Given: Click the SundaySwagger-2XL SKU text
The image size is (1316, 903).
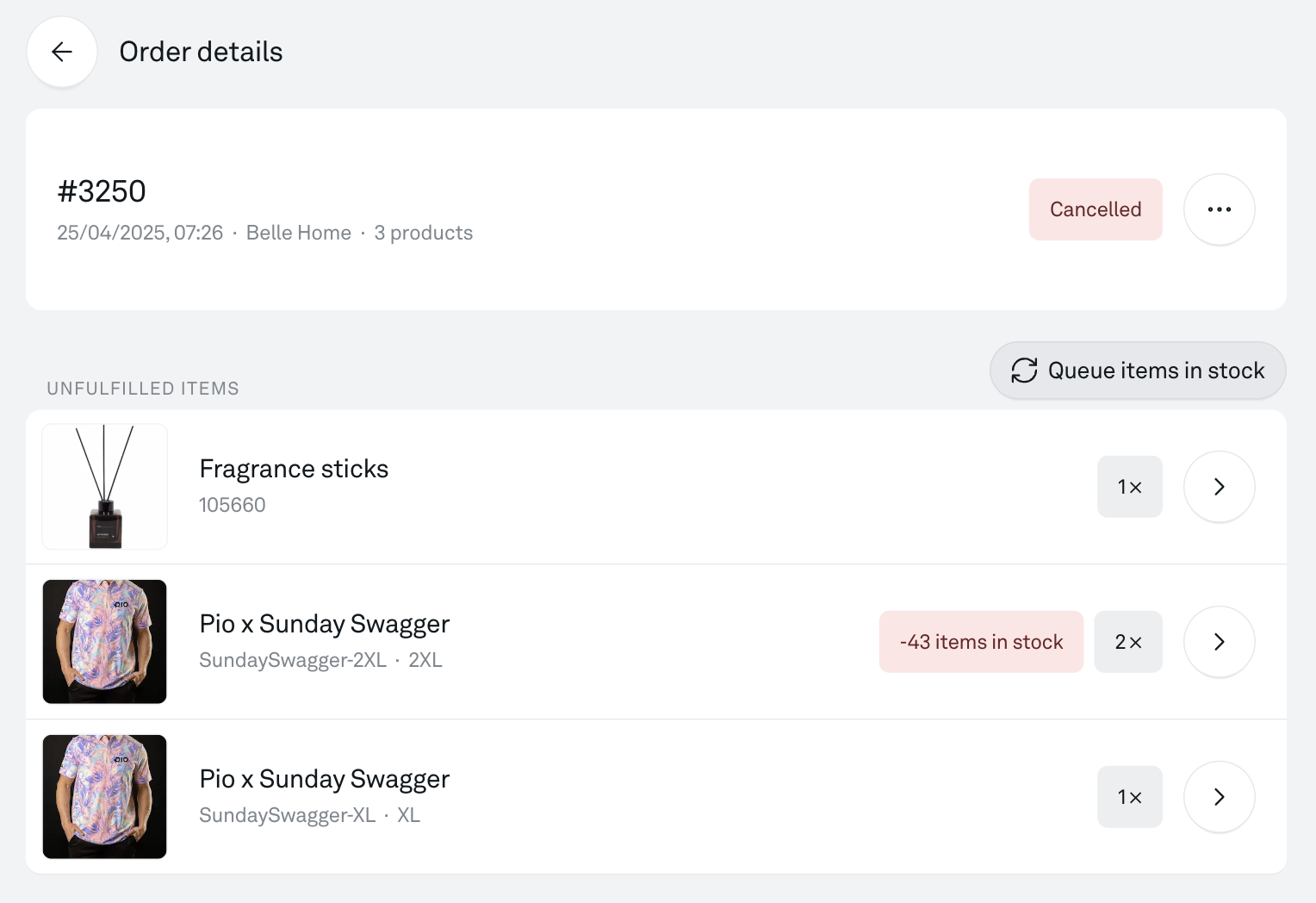Looking at the screenshot, I should coord(293,660).
